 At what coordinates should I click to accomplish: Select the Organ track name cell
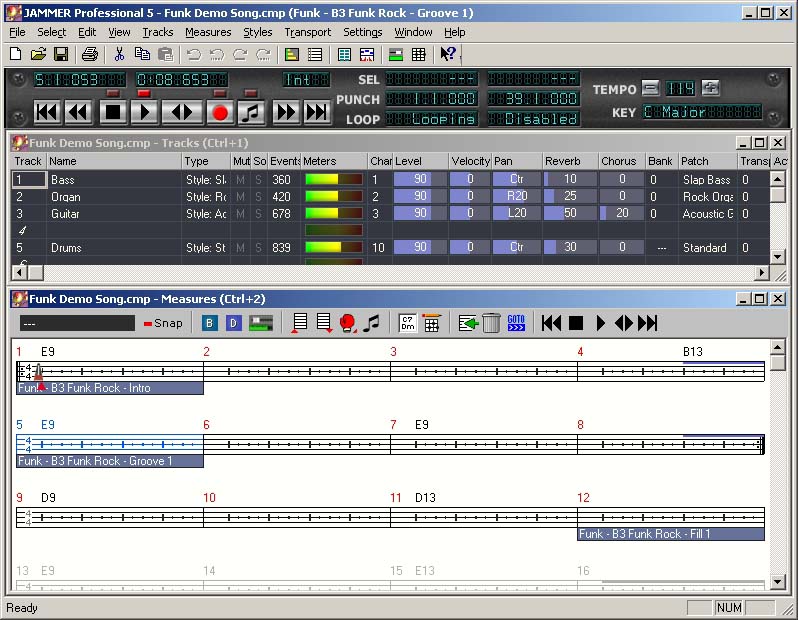(115, 196)
